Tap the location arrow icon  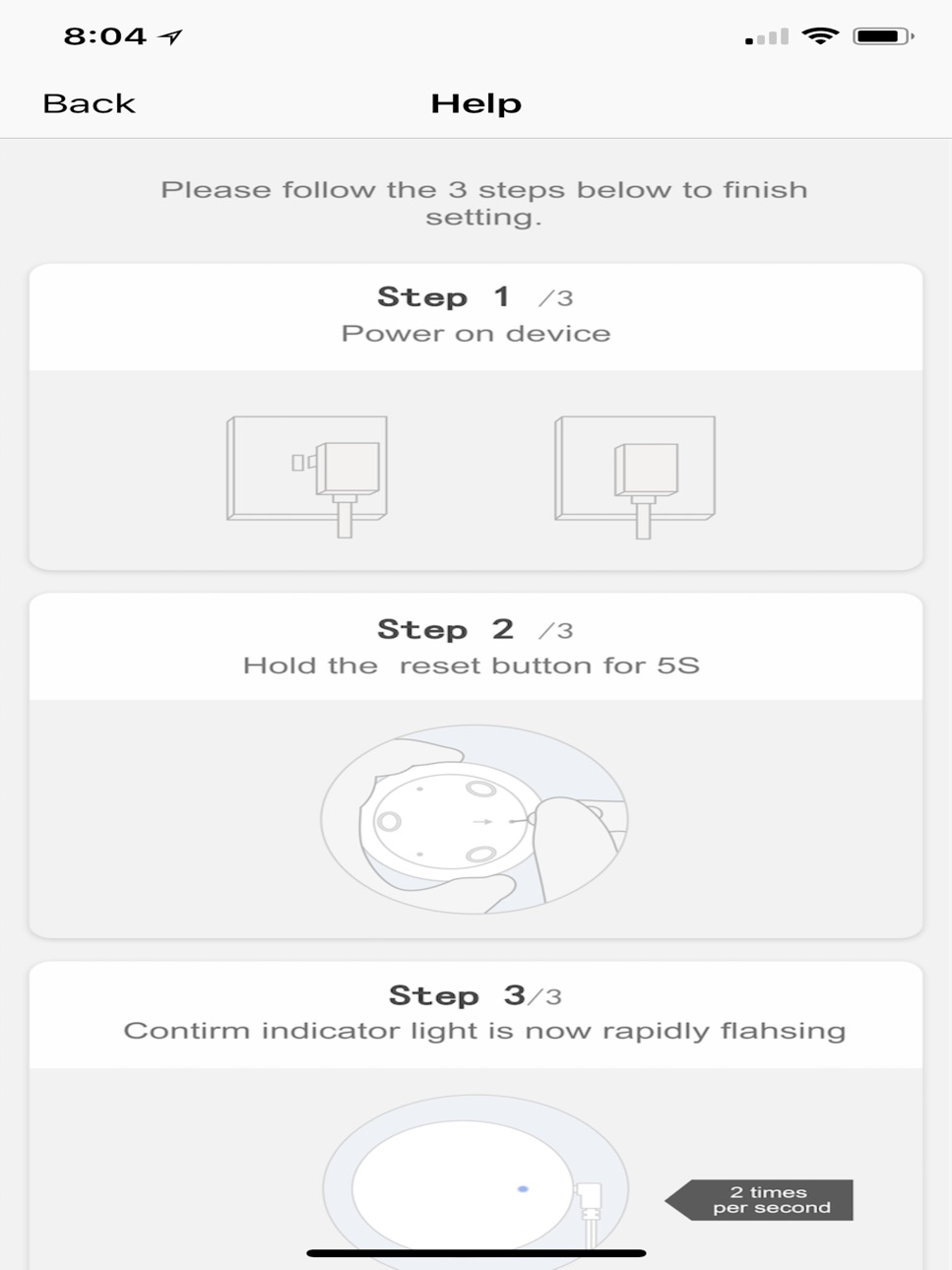[171, 36]
